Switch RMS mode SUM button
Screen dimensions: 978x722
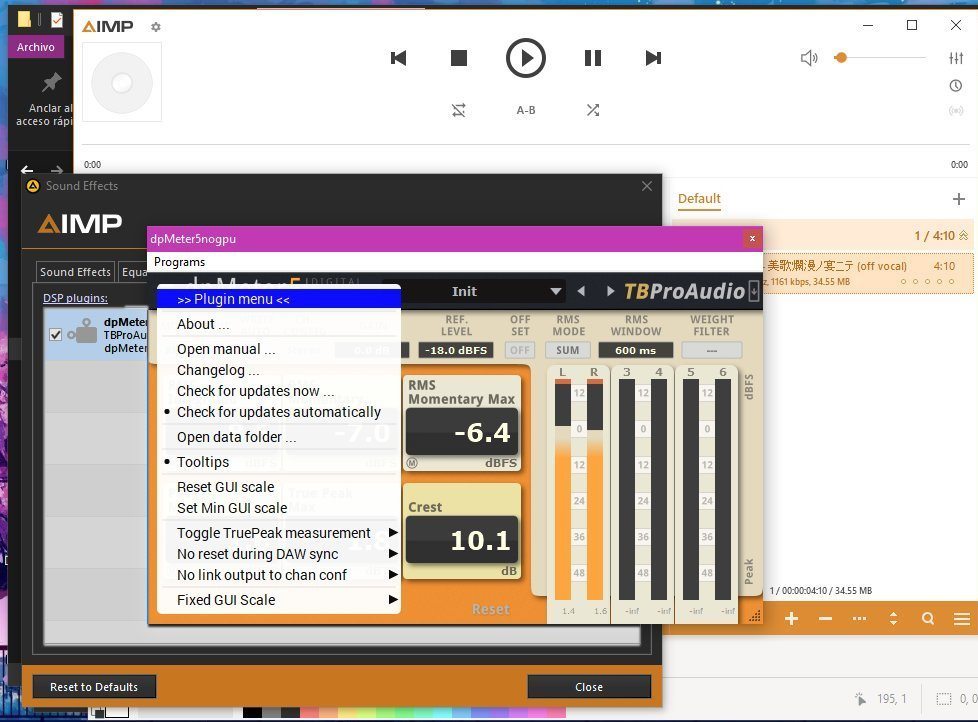(568, 350)
